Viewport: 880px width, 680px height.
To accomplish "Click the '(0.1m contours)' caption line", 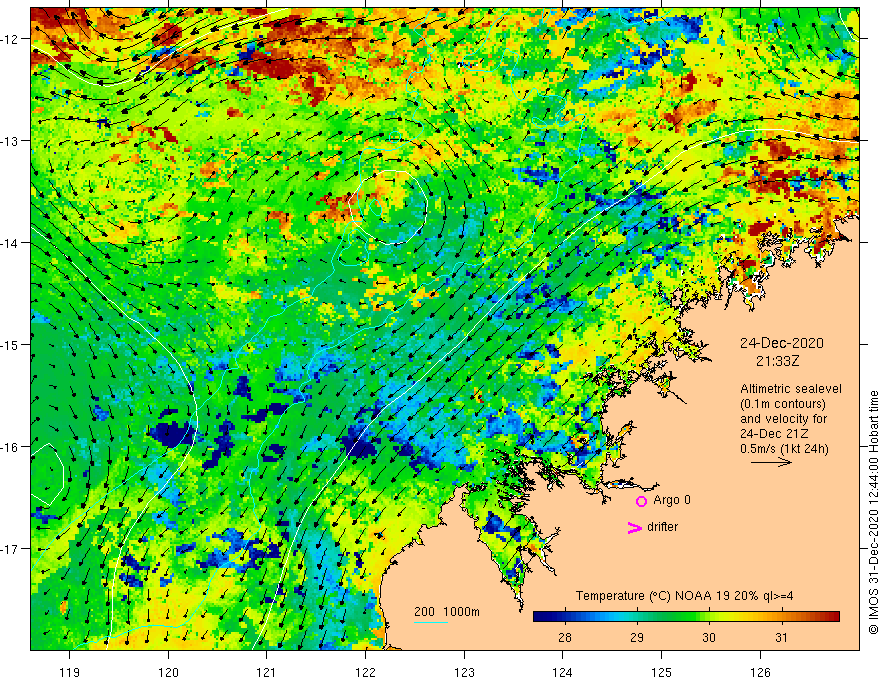I will pyautogui.click(x=783, y=404).
